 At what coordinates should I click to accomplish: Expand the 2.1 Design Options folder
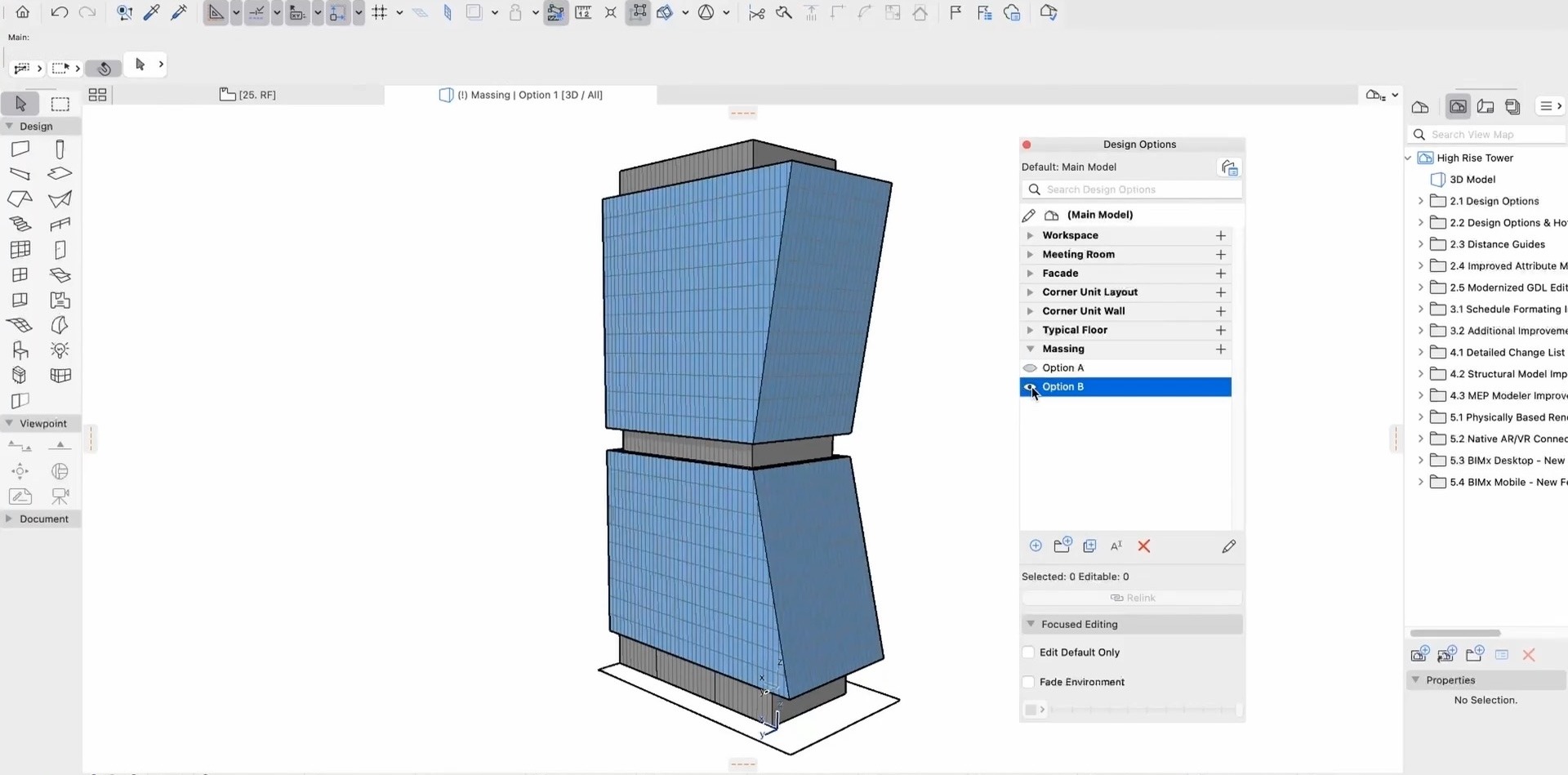click(x=1422, y=200)
